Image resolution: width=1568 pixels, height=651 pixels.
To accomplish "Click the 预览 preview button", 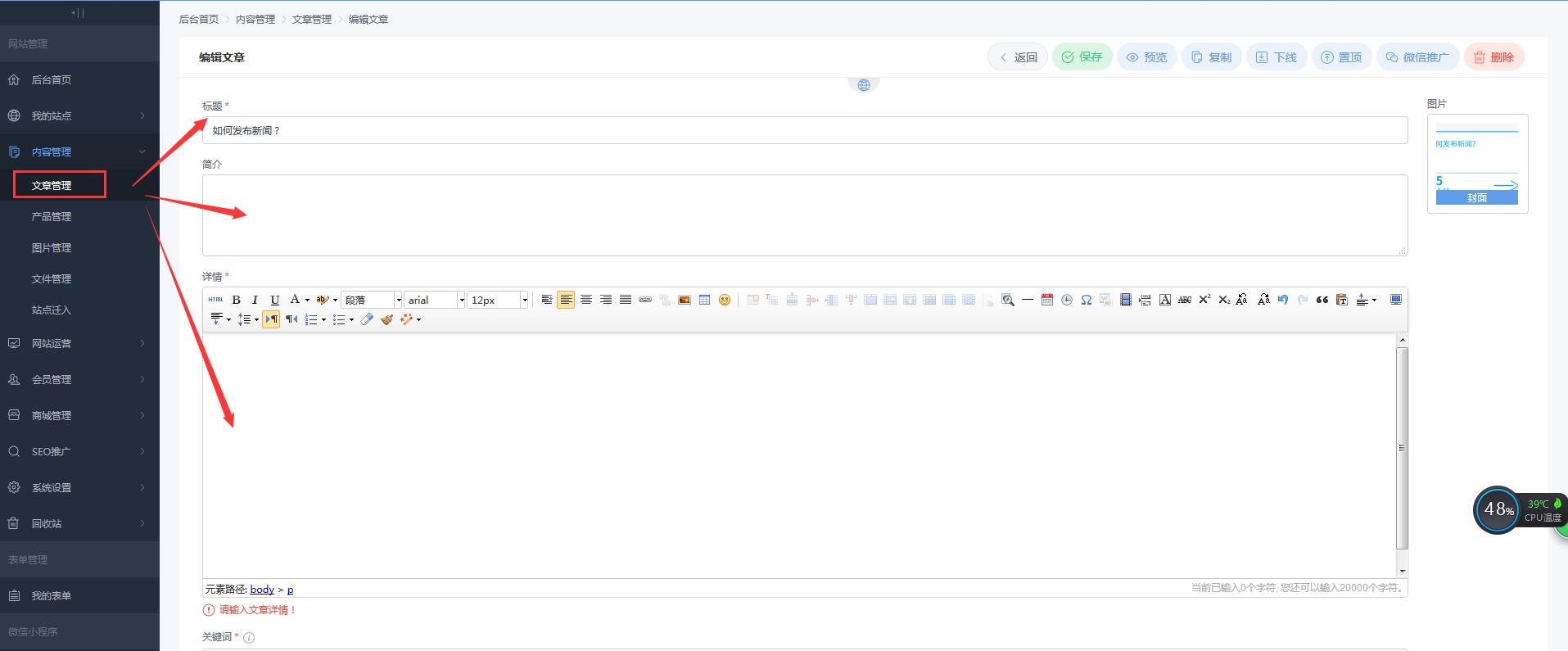I will 1146,57.
